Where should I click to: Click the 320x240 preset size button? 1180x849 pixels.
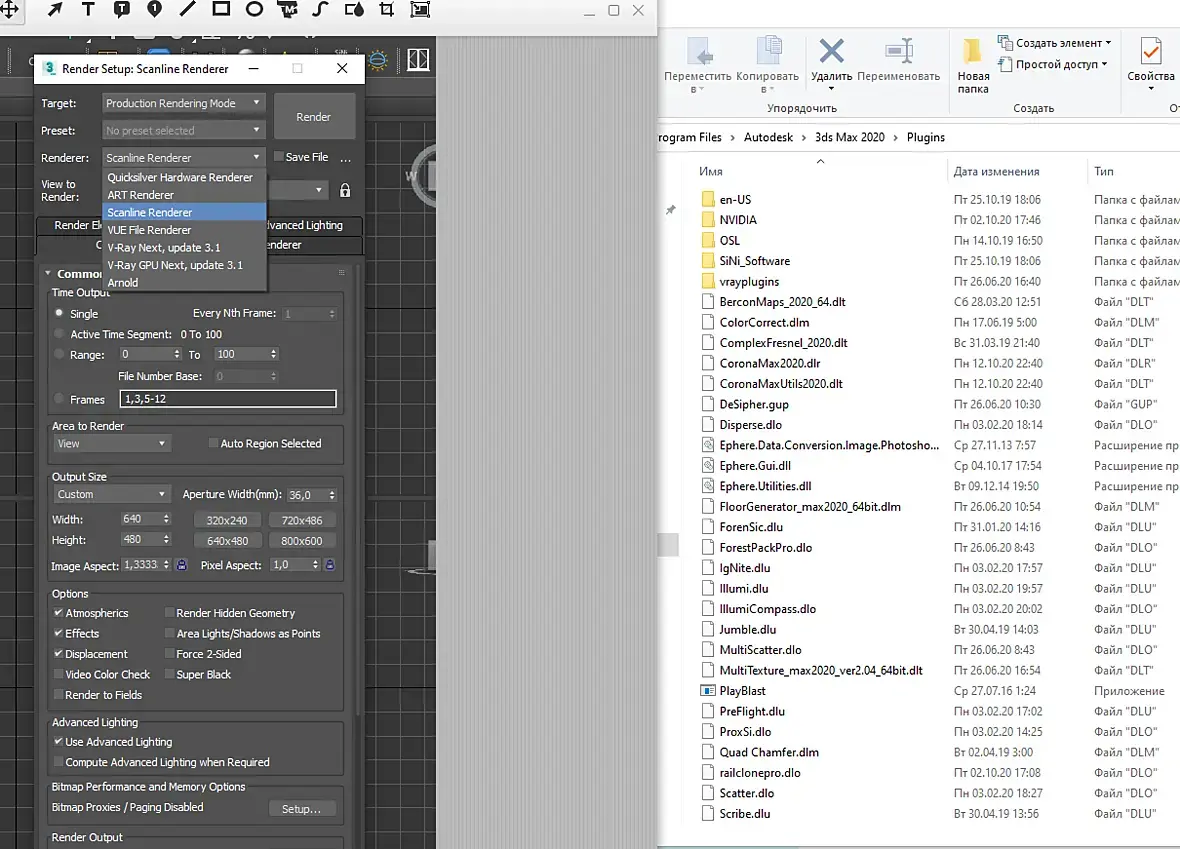click(227, 520)
